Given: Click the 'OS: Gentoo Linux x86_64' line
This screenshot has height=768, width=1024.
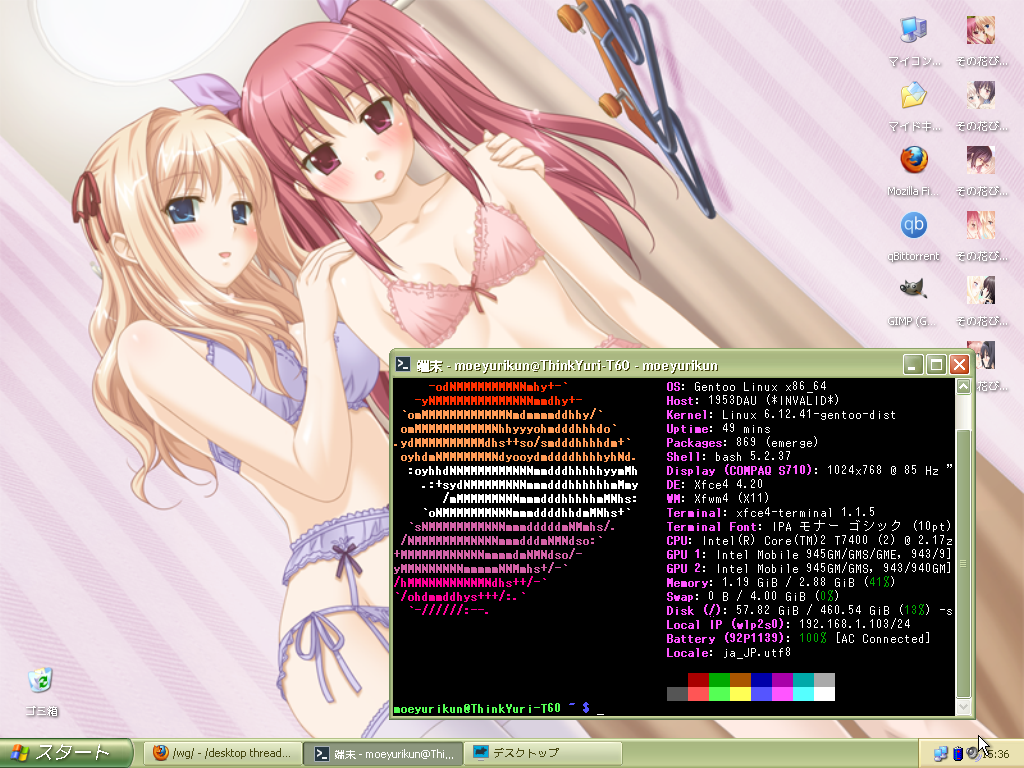Looking at the screenshot, I should coord(746,387).
